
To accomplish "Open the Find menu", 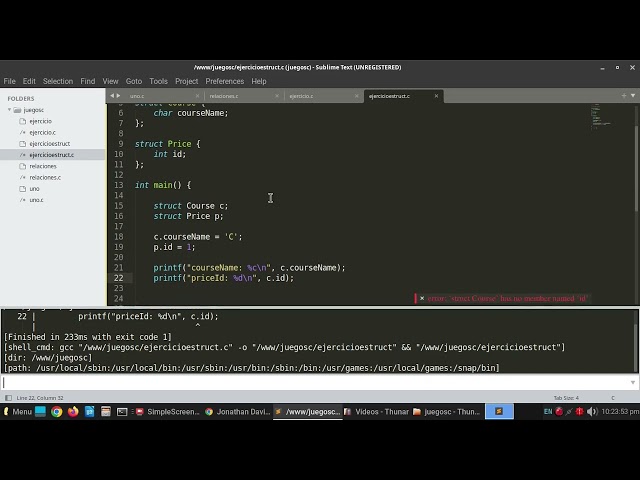I will 88,81.
